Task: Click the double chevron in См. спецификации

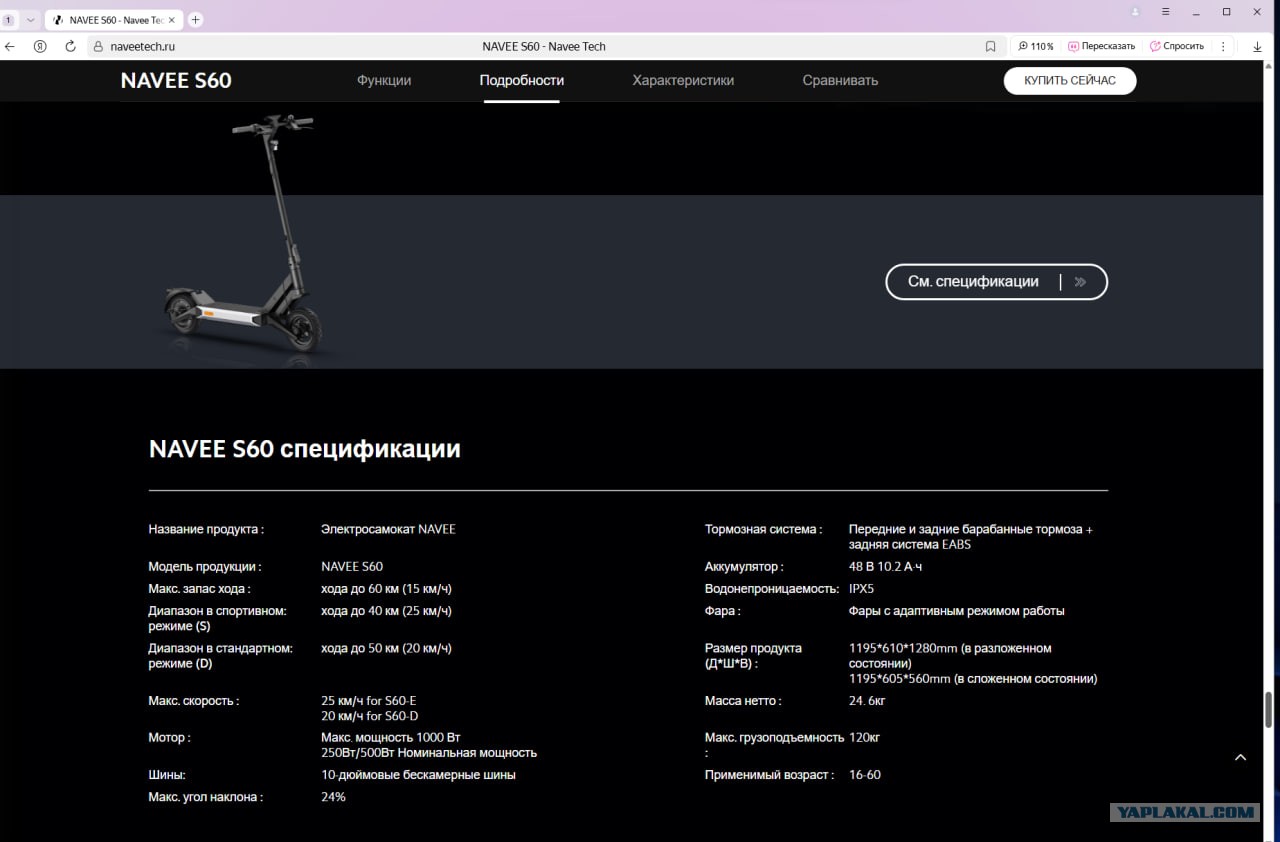Action: tap(1080, 282)
